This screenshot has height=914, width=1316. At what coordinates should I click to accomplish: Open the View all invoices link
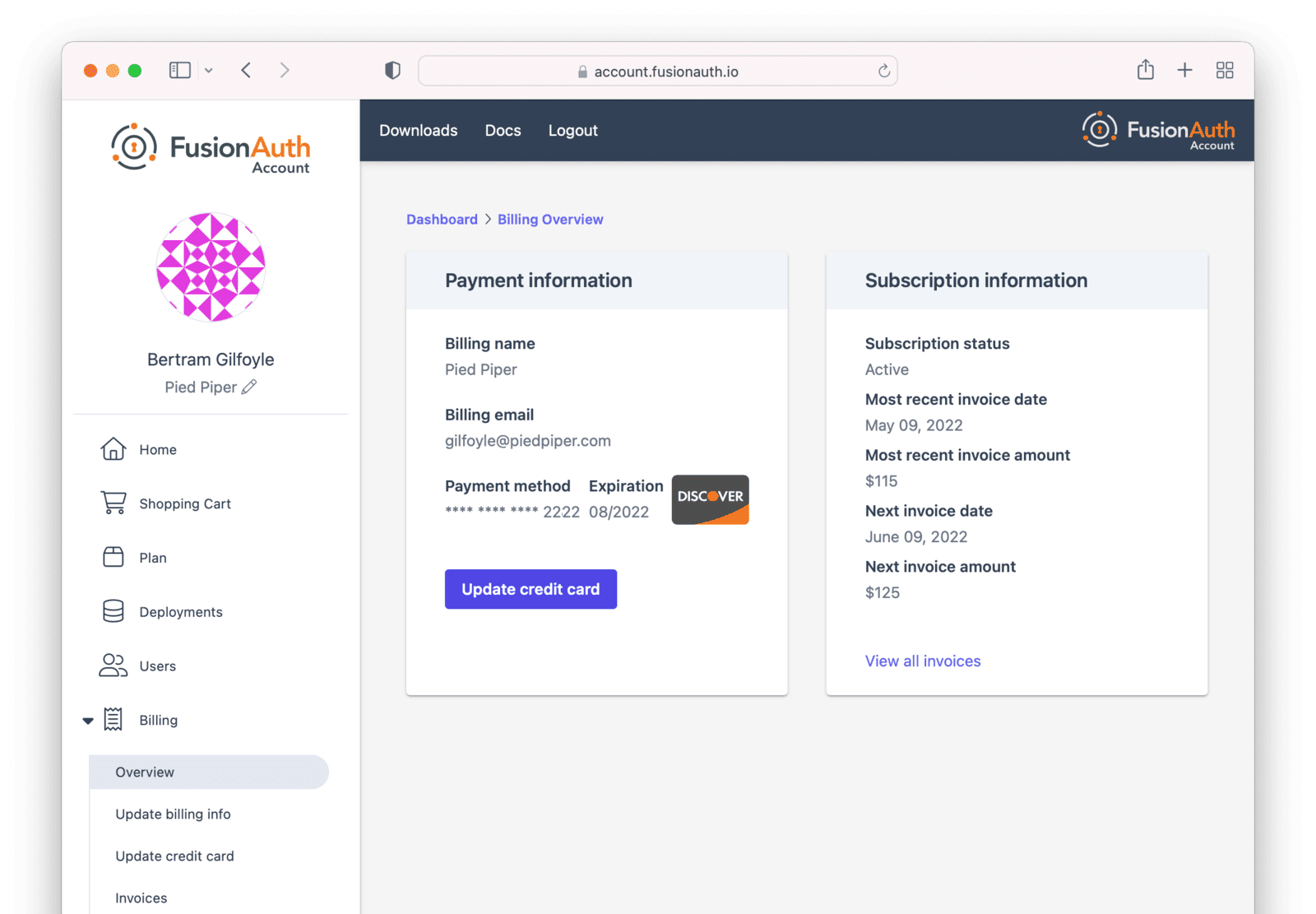pos(923,661)
